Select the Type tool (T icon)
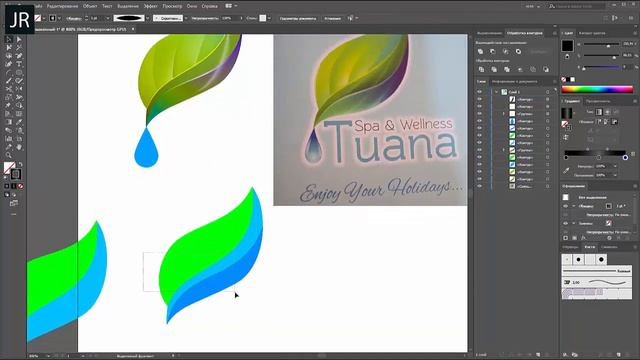The width and height of the screenshot is (640, 360). pos(19,64)
